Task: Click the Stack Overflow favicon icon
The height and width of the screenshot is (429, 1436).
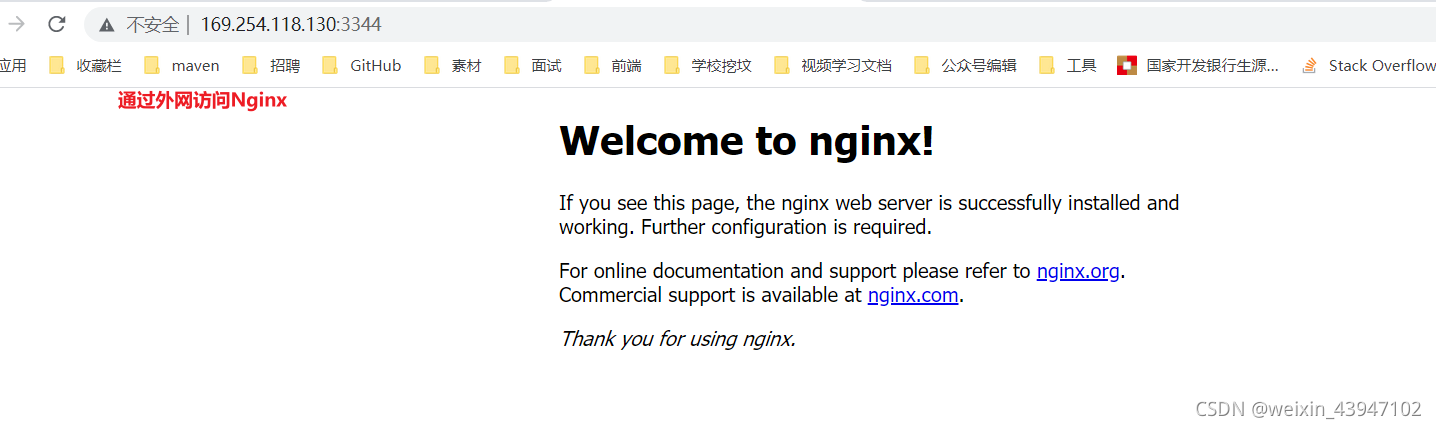Action: 1310,66
